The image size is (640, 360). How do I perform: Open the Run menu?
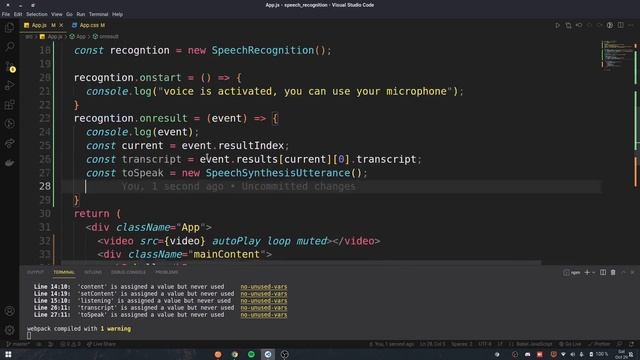click(x=81, y=14)
